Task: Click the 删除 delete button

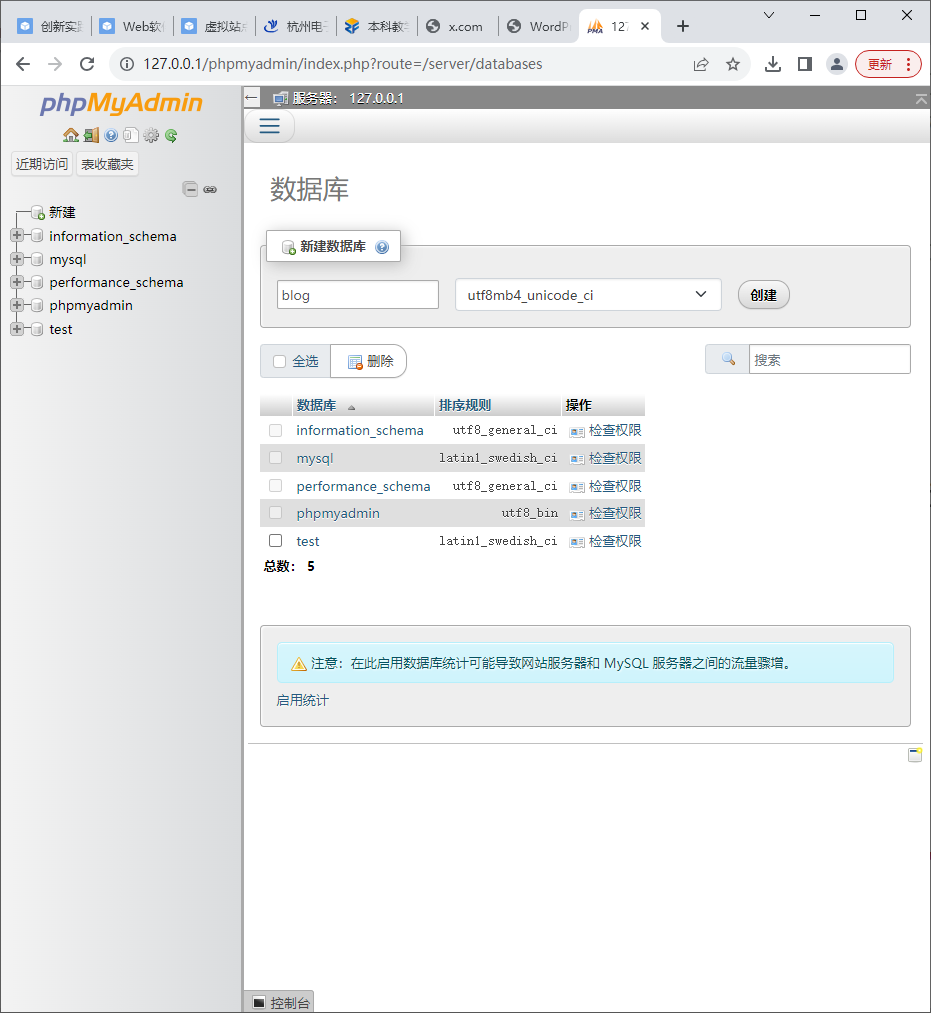Action: coord(370,361)
